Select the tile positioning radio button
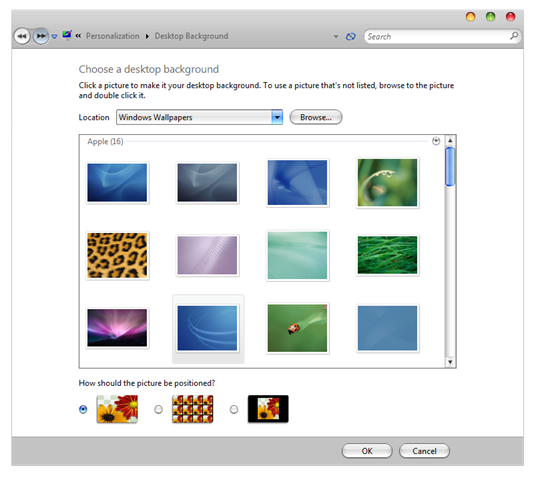The width and height of the screenshot is (538, 480). pos(158,409)
